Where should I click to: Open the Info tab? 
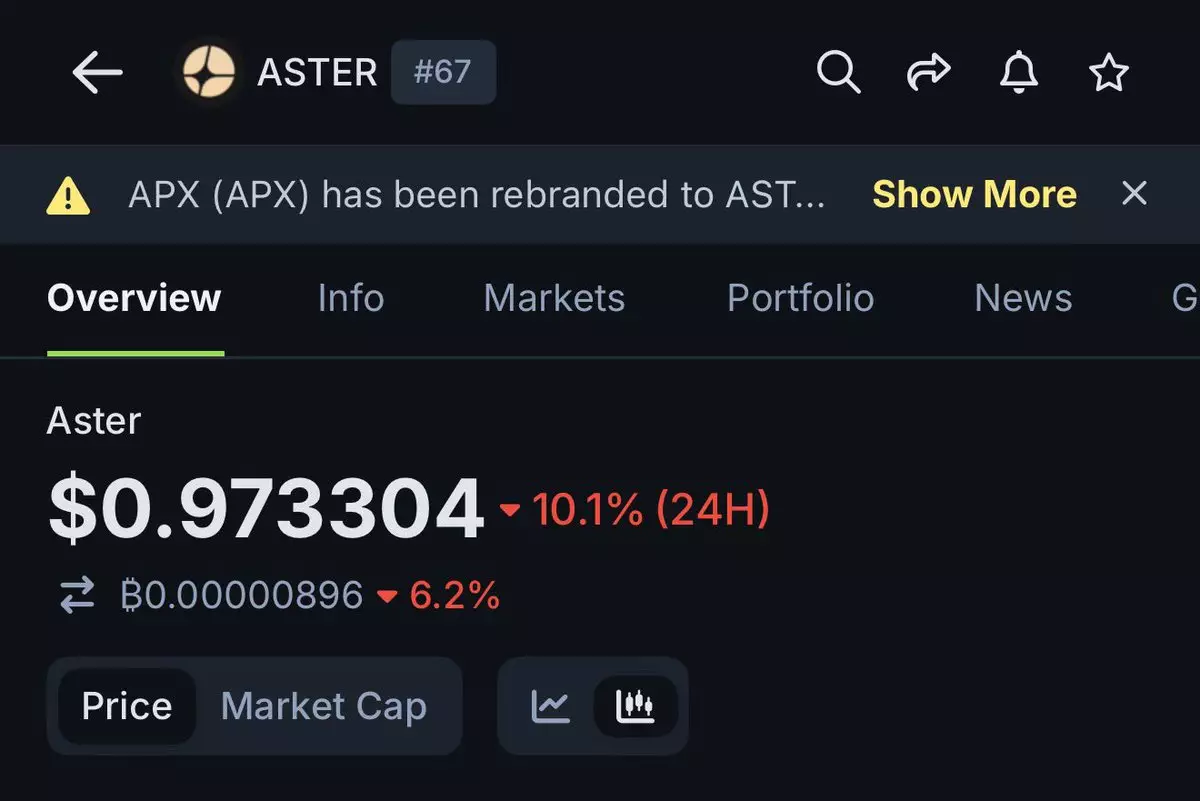[350, 298]
